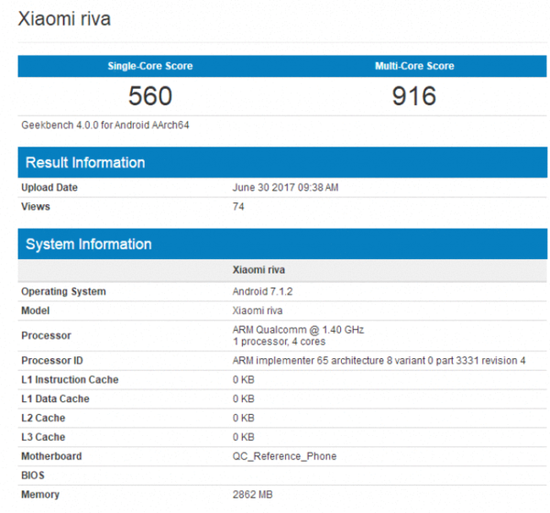
Task: Click the Motherboard value QC_Reference_Phone
Action: coord(284,456)
